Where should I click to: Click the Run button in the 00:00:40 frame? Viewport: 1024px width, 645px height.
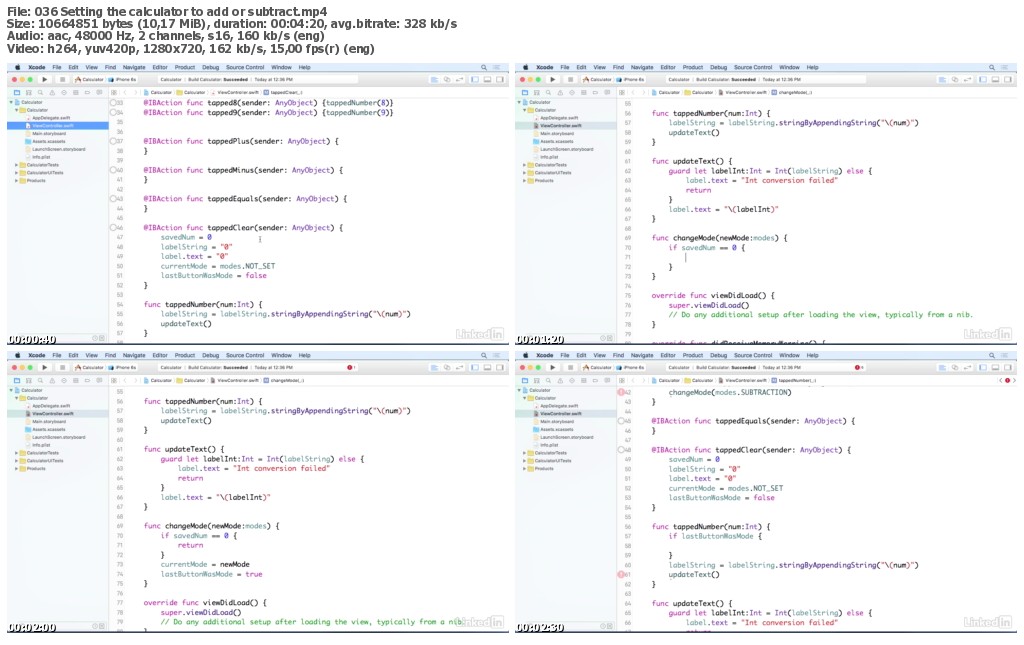[44, 80]
